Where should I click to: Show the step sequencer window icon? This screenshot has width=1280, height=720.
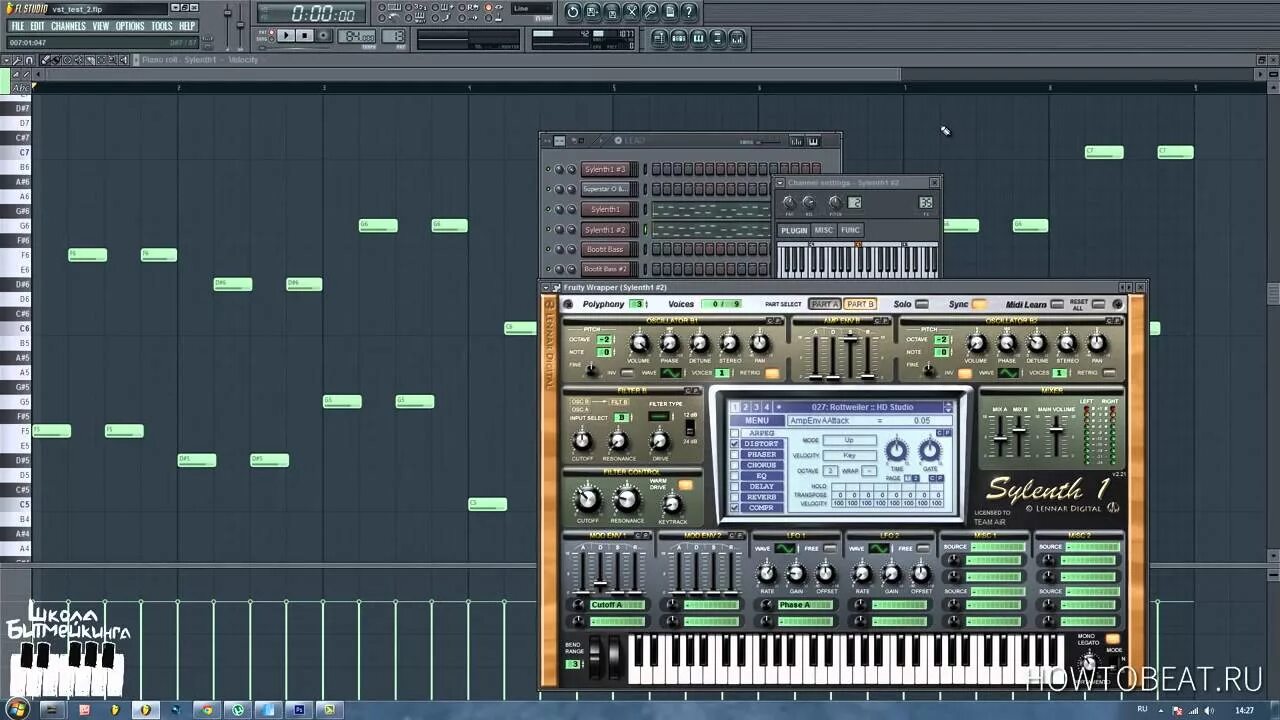(679, 38)
